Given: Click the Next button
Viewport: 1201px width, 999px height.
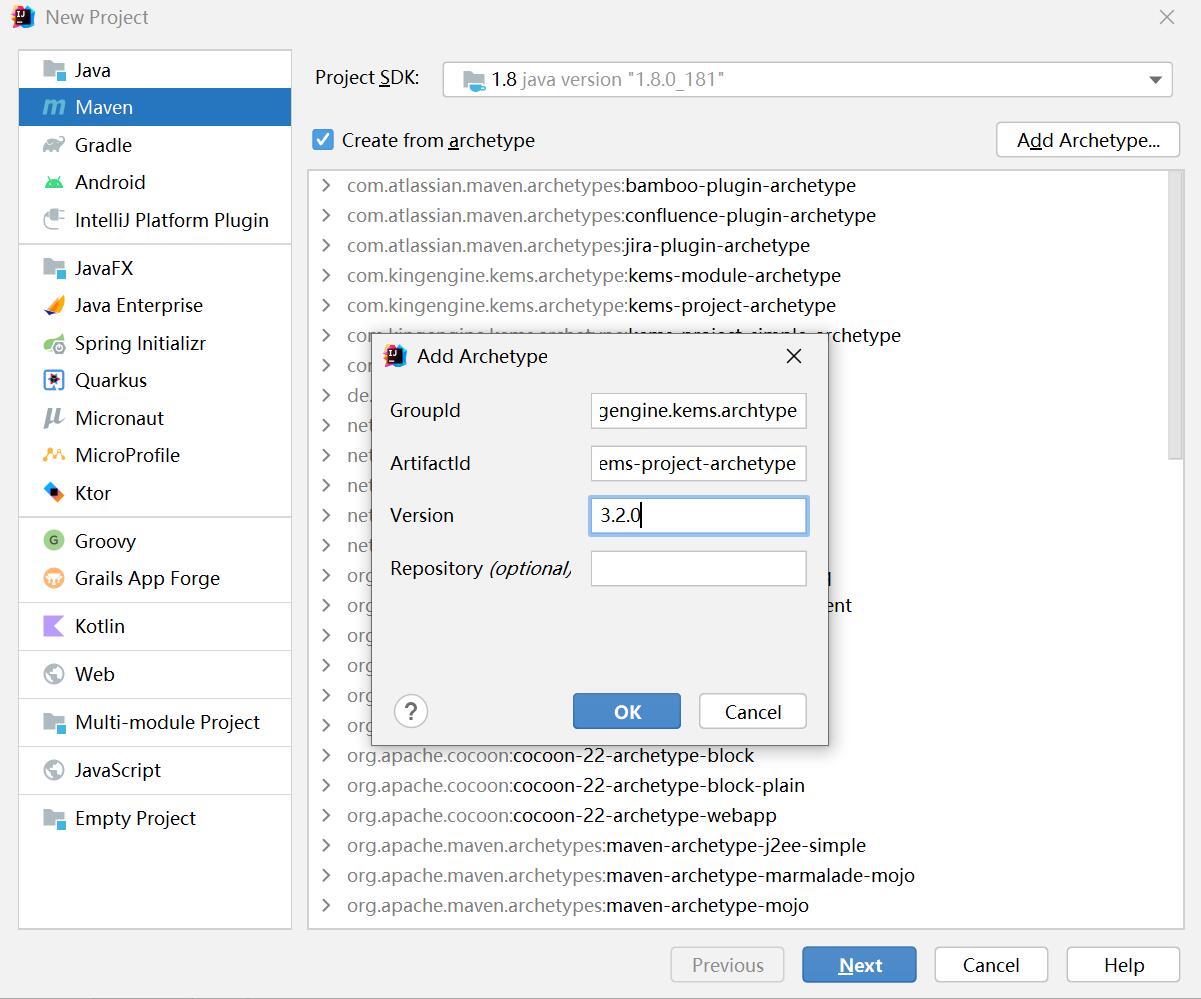Looking at the screenshot, I should (x=860, y=965).
